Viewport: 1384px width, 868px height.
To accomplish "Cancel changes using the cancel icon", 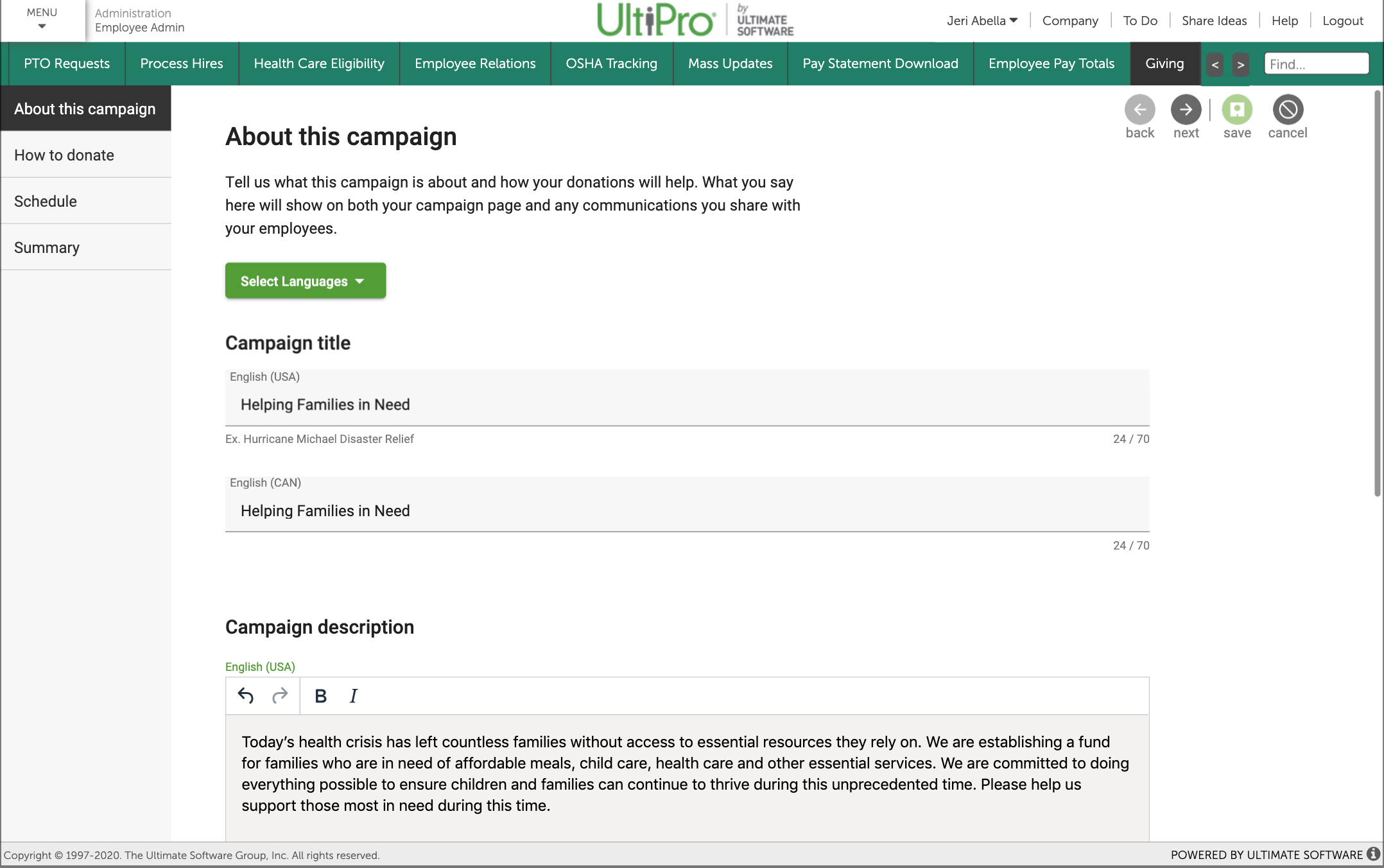I will tap(1287, 109).
